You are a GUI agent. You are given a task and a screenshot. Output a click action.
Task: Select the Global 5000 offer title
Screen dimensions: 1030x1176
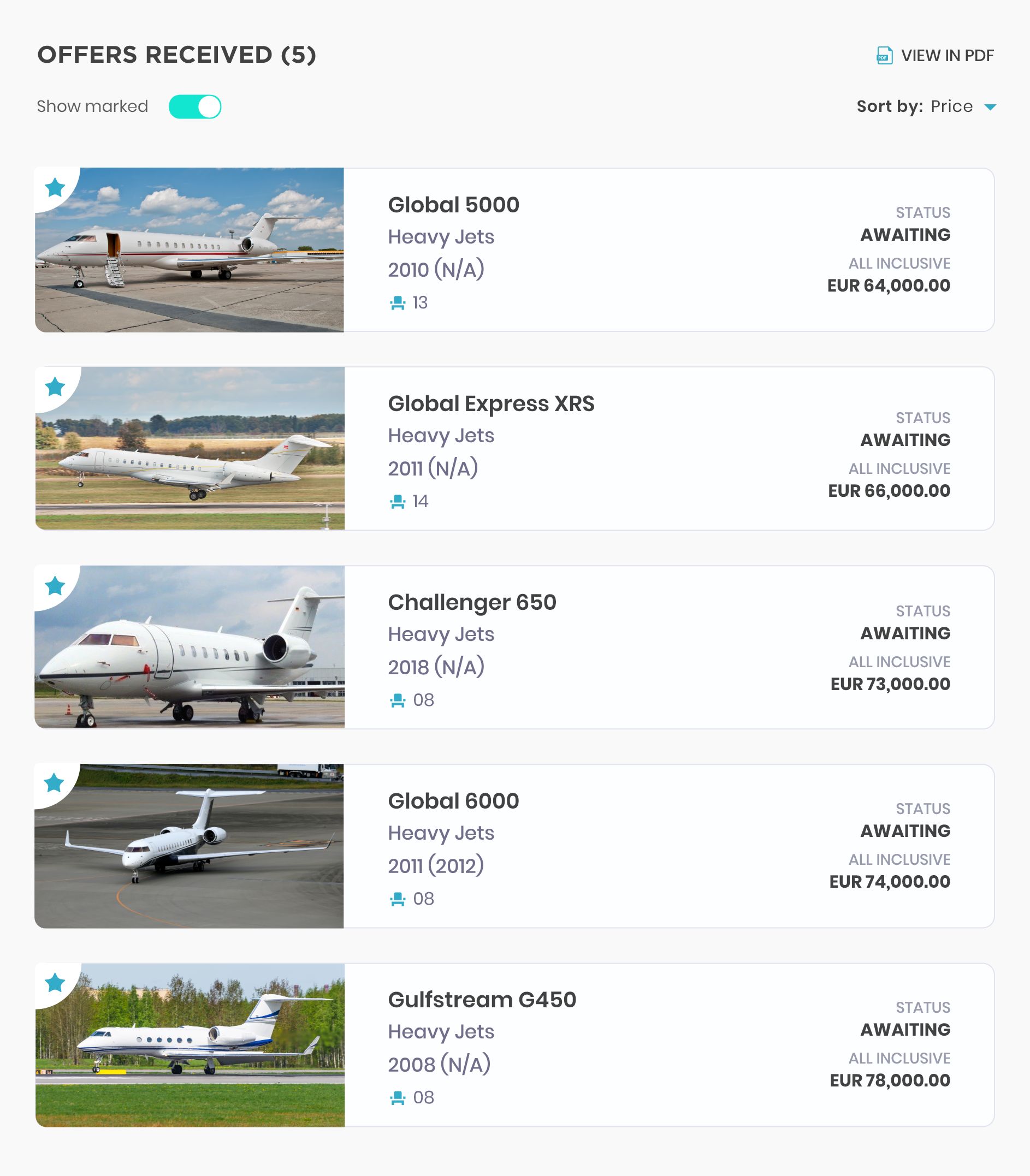point(453,205)
